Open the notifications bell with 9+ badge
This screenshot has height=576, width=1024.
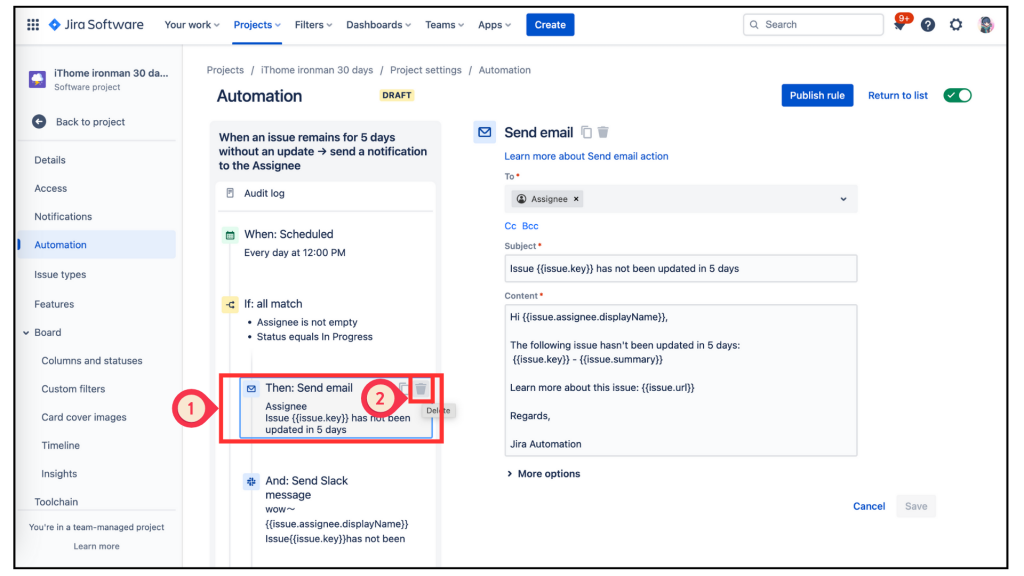click(x=899, y=25)
